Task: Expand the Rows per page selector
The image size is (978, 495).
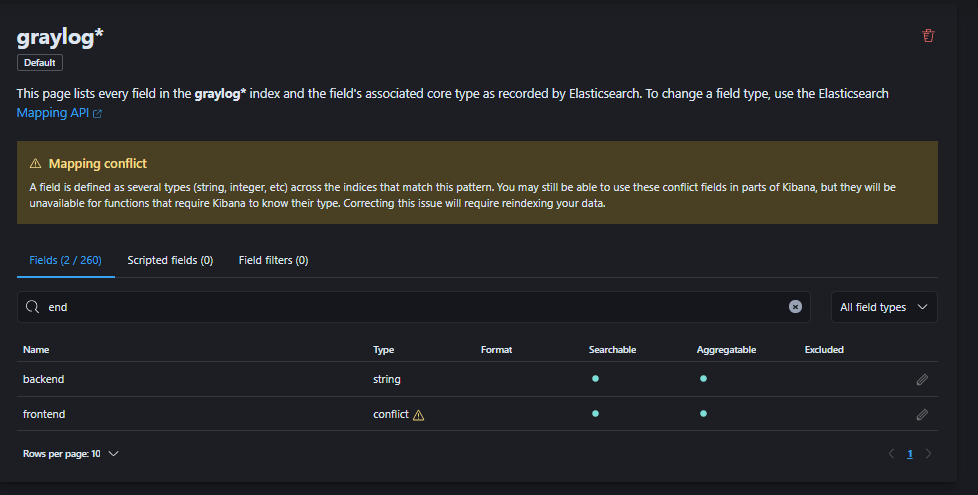Action: pos(70,454)
